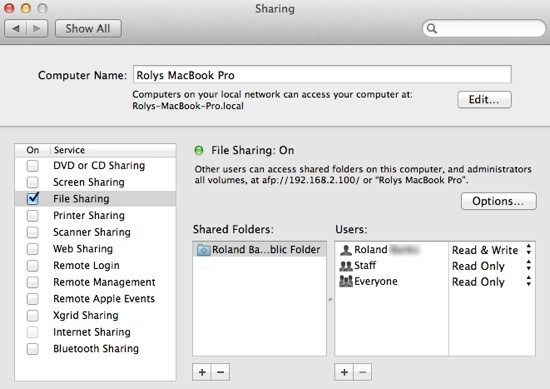This screenshot has height=389, width=550.
Task: Enable Remote Management checkbox
Action: coord(33,282)
